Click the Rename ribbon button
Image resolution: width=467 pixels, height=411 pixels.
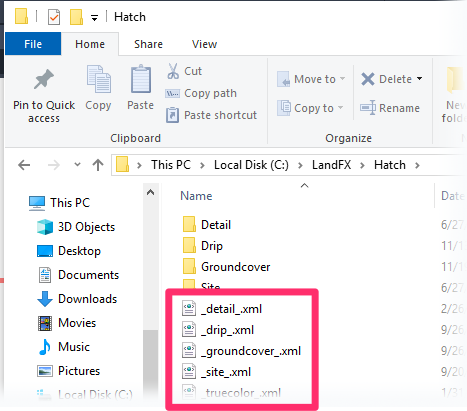click(x=390, y=108)
